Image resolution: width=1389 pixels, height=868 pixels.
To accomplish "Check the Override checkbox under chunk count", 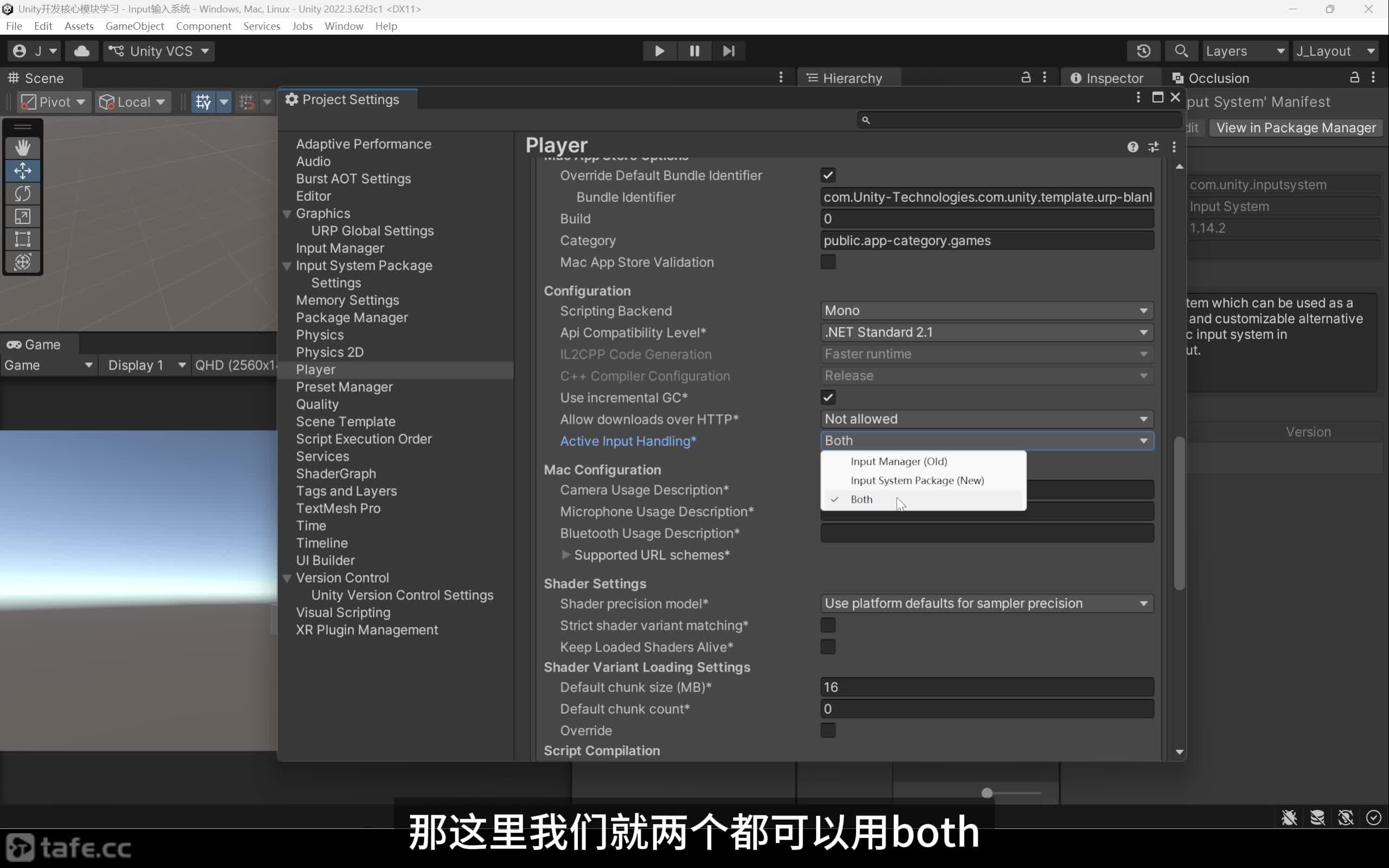I will pyautogui.click(x=827, y=730).
